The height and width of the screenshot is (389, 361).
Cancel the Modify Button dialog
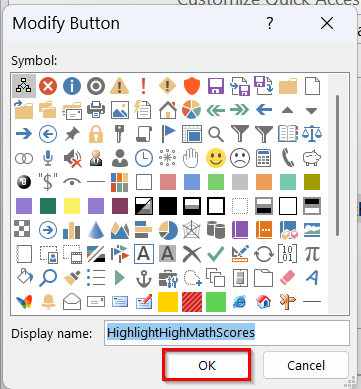tap(306, 365)
